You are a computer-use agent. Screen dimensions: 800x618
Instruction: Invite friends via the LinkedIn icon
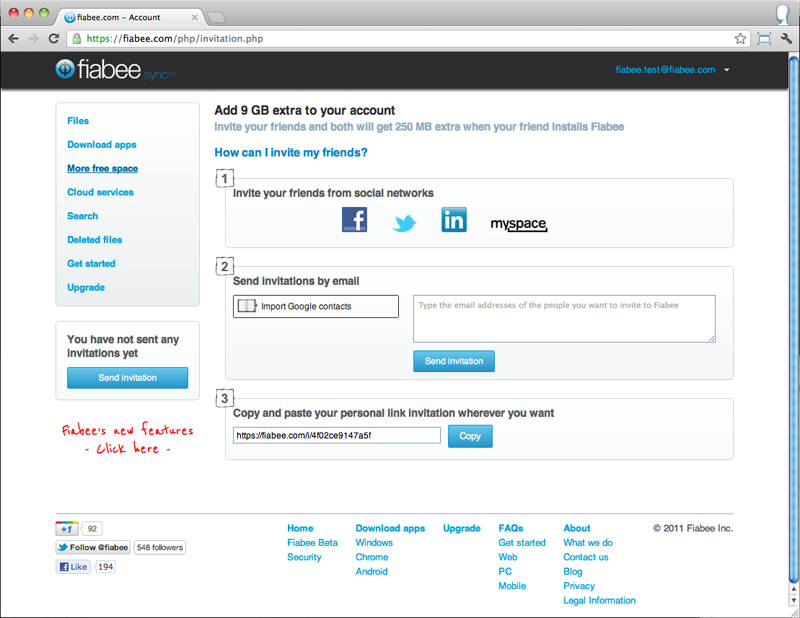[x=454, y=220]
